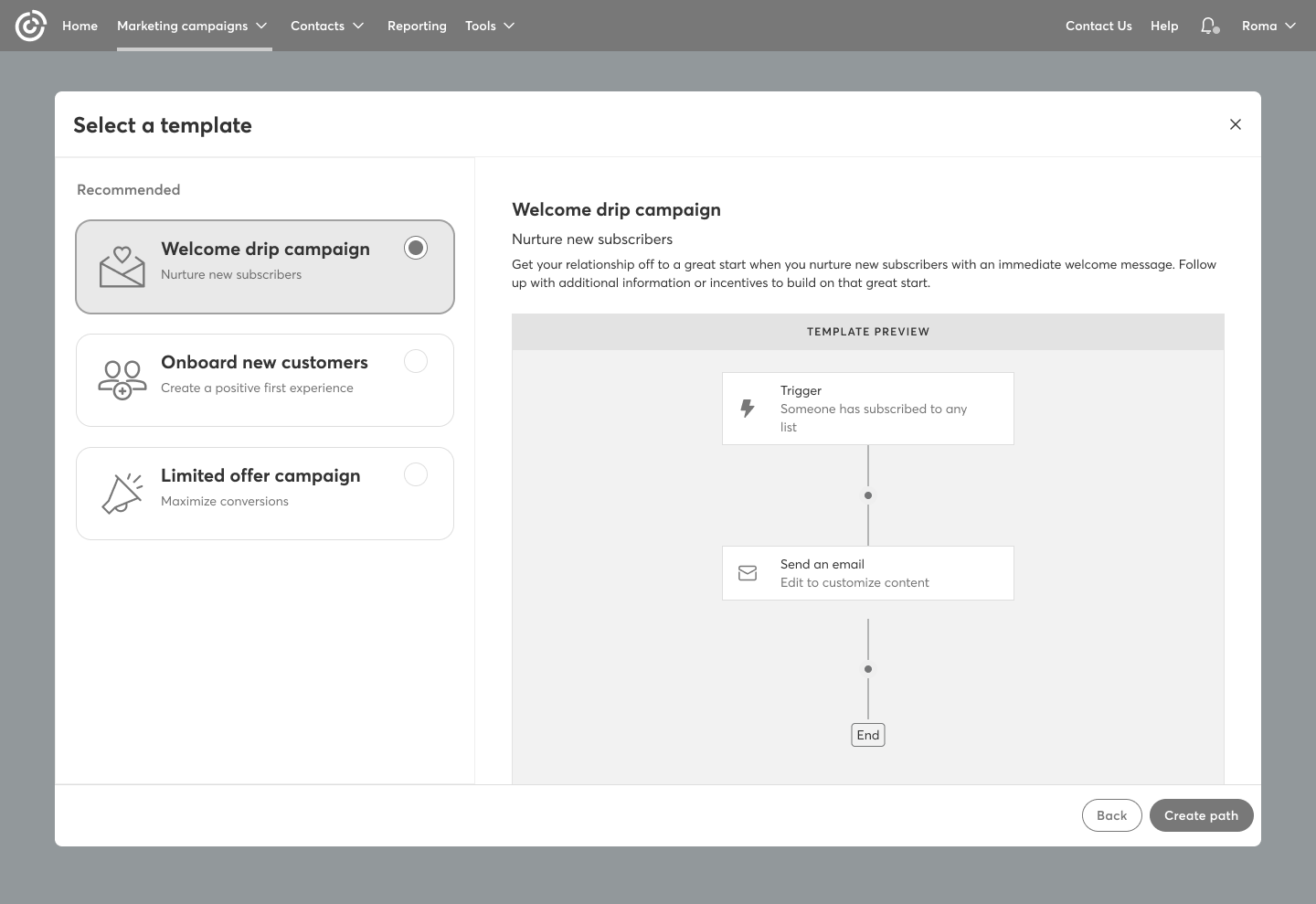The image size is (1316, 904).
Task: Click the heart envelope Welcome drip icon
Action: [122, 267]
